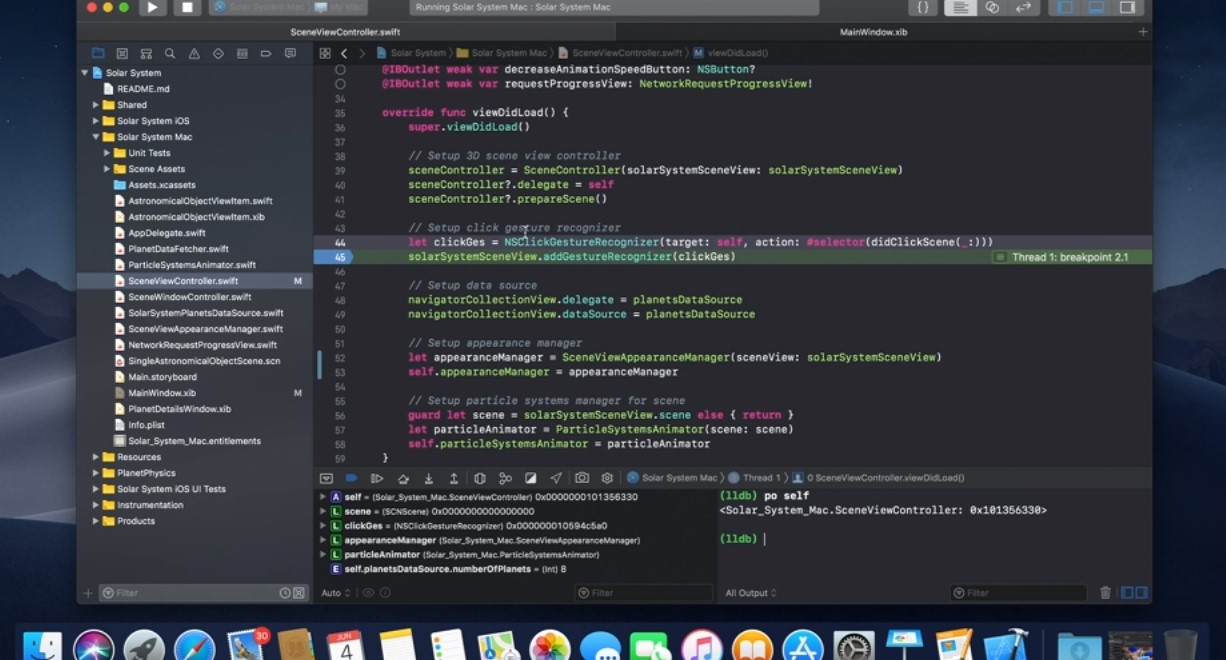This screenshot has width=1226, height=660.
Task: Switch to MainWindow.xib tab
Action: pyautogui.click(x=874, y=32)
